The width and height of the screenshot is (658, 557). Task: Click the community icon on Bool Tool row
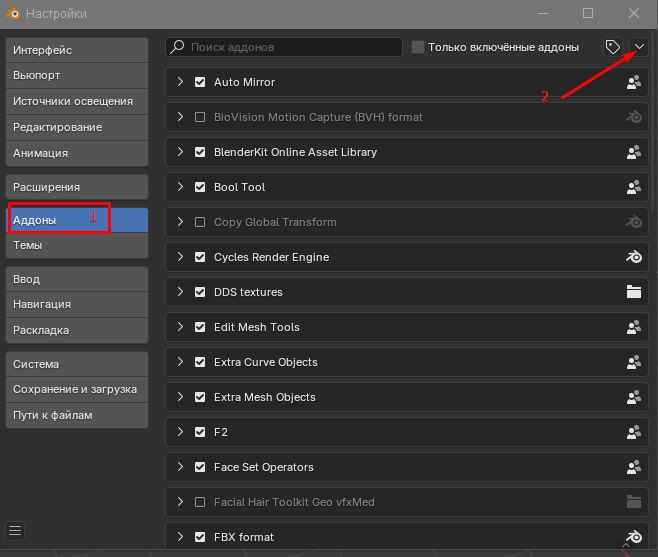click(634, 187)
